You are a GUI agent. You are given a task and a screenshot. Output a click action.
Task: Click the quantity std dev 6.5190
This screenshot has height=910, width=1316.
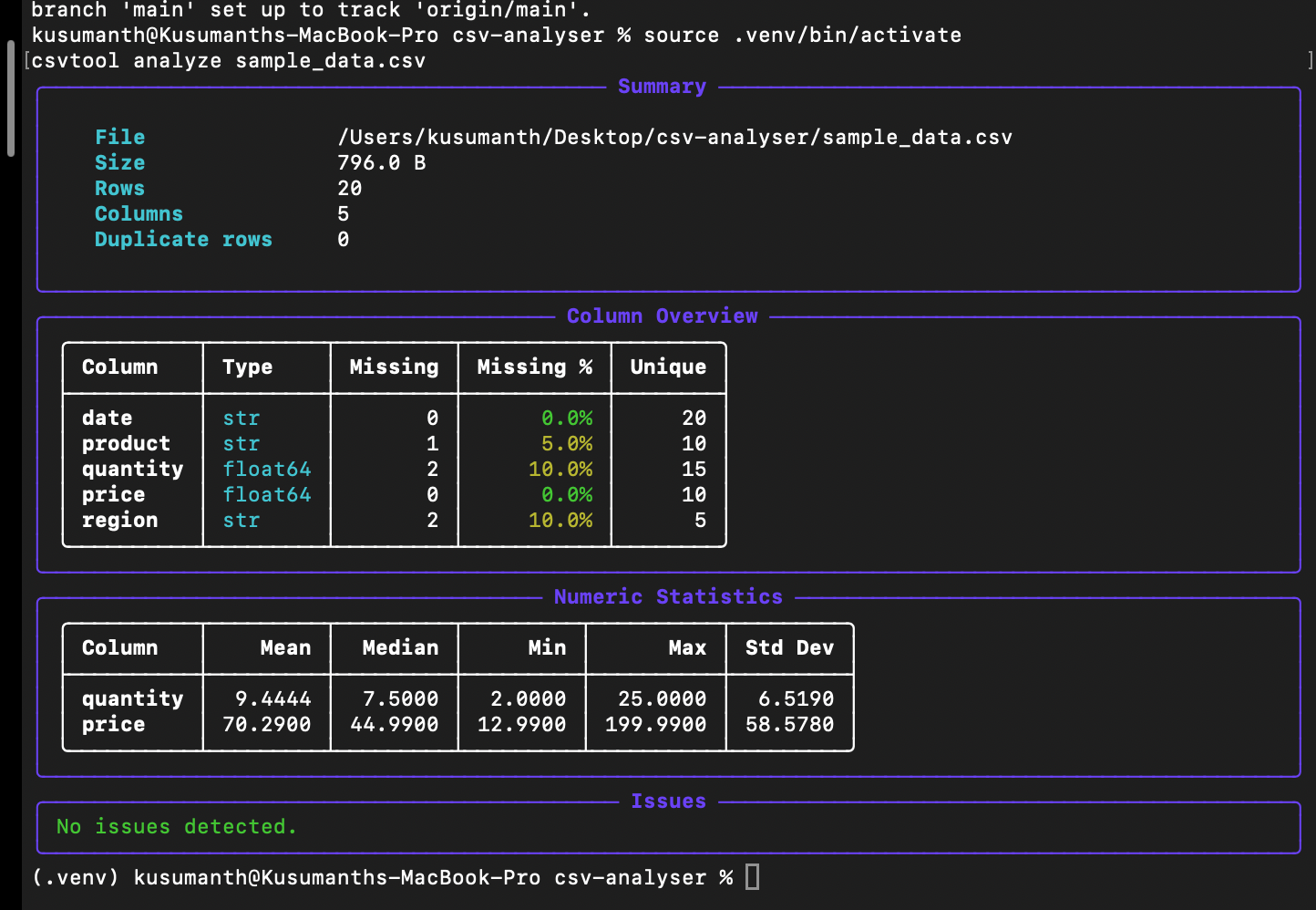pos(797,699)
